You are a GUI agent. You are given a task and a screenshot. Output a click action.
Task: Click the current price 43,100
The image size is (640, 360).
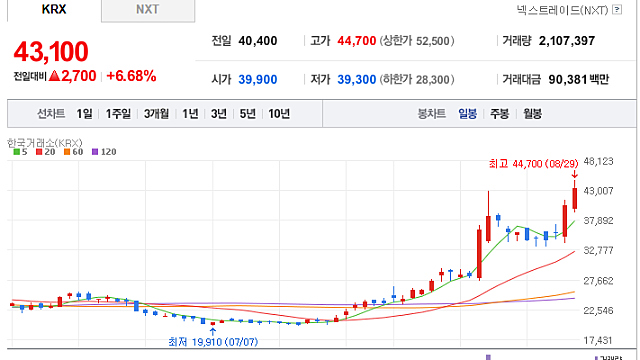point(51,52)
